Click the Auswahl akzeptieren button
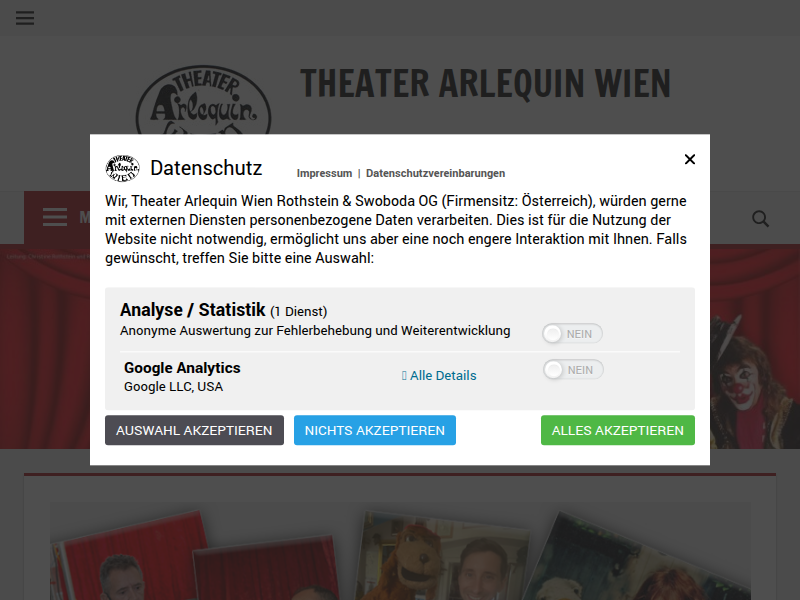 click(x=194, y=430)
